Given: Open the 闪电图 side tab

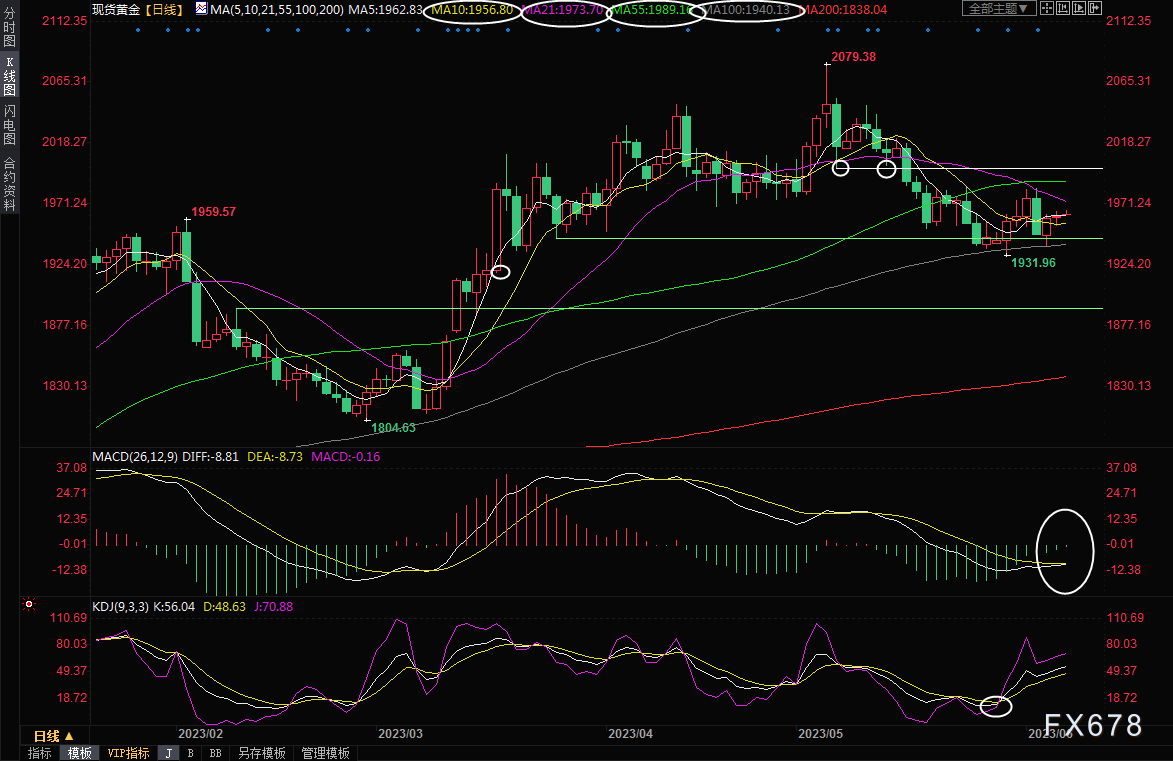Looking at the screenshot, I should (9, 127).
